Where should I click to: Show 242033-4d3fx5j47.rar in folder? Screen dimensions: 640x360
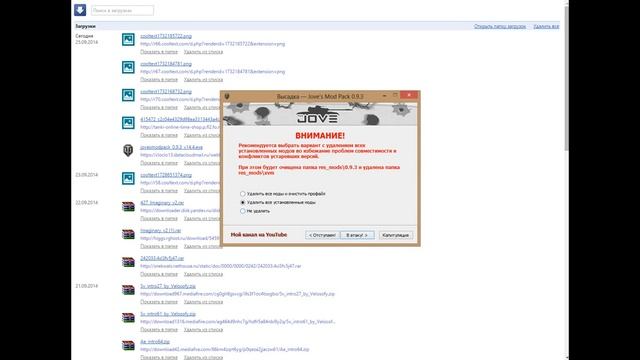click(x=159, y=274)
